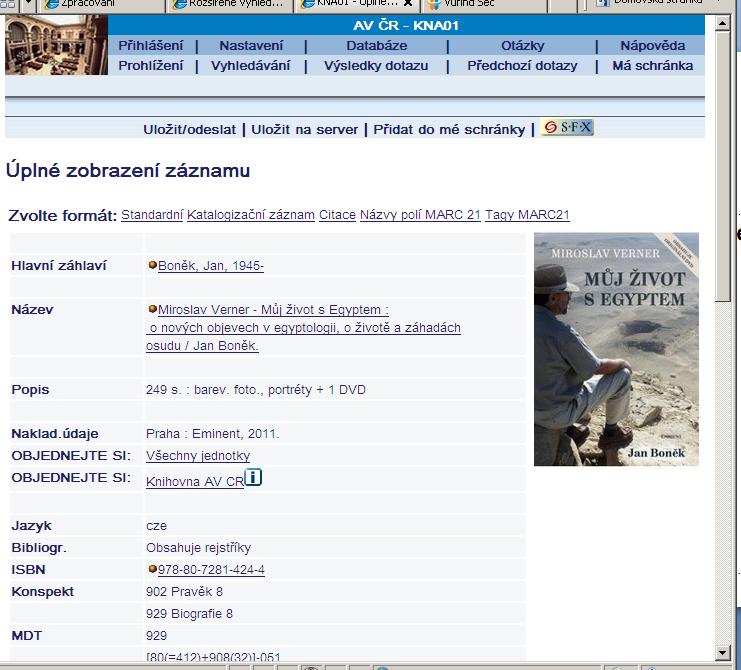Select Názvy polí MARC 21 format

tap(420, 215)
